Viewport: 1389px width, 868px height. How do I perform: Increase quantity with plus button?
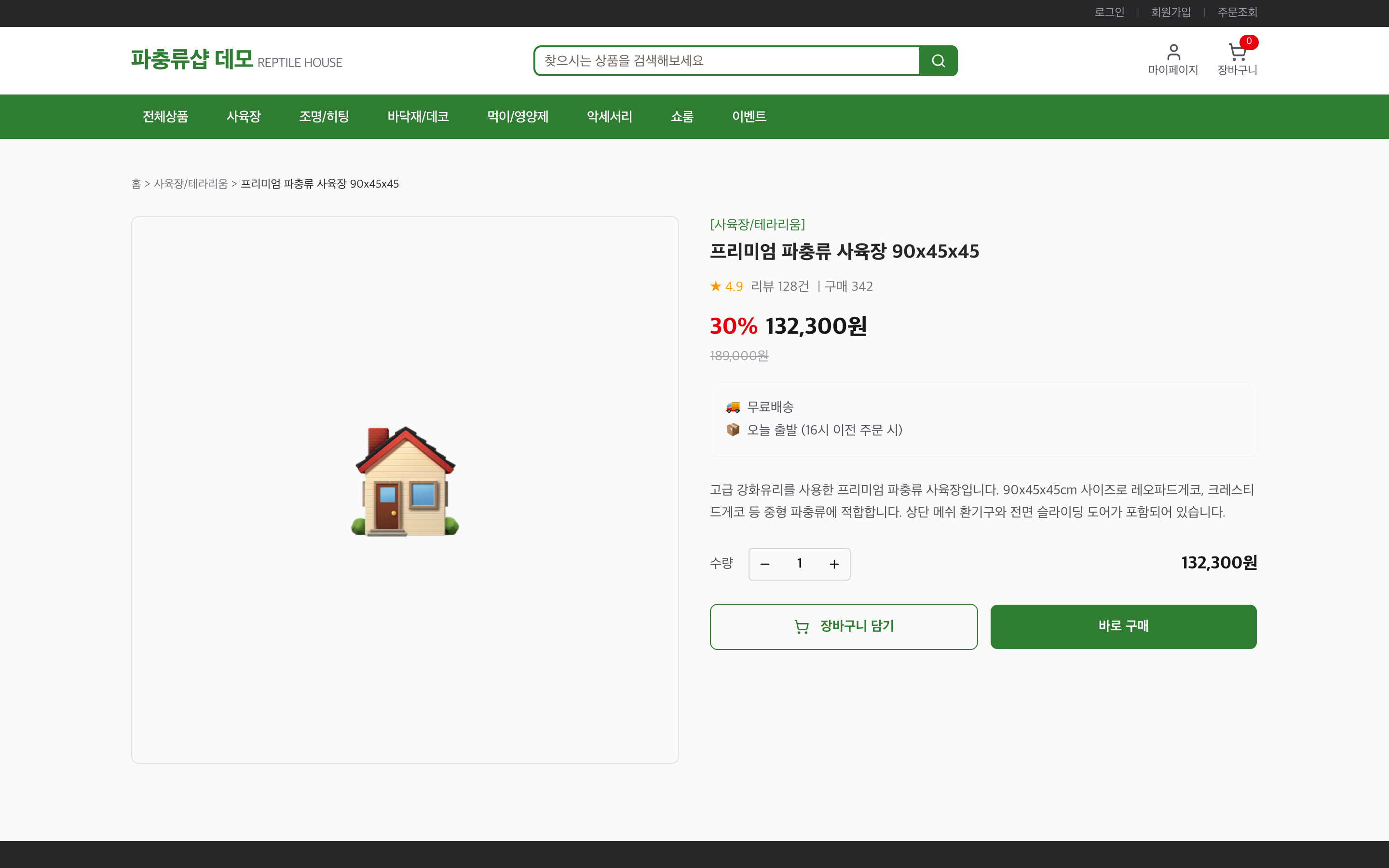click(x=834, y=564)
